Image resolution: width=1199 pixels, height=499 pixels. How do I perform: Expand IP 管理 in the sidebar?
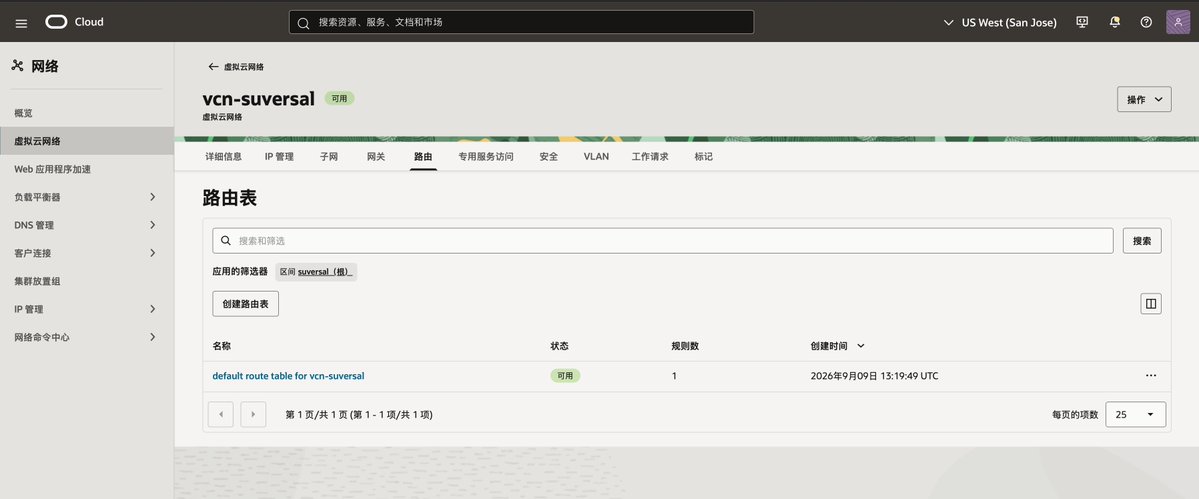(152, 309)
